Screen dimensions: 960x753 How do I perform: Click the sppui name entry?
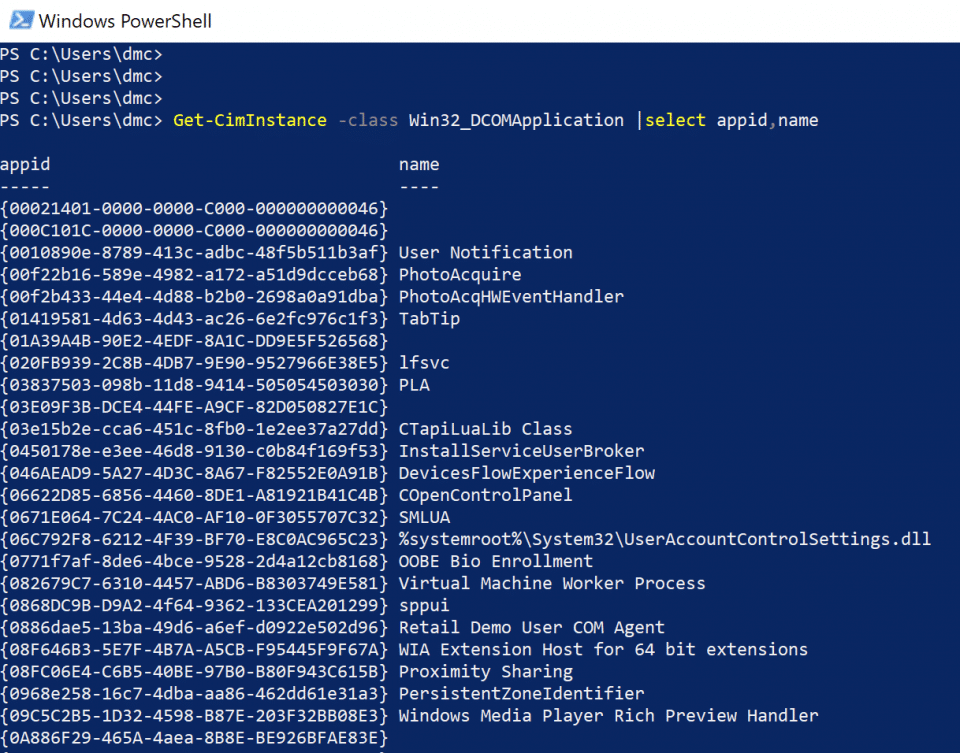[x=424, y=605]
